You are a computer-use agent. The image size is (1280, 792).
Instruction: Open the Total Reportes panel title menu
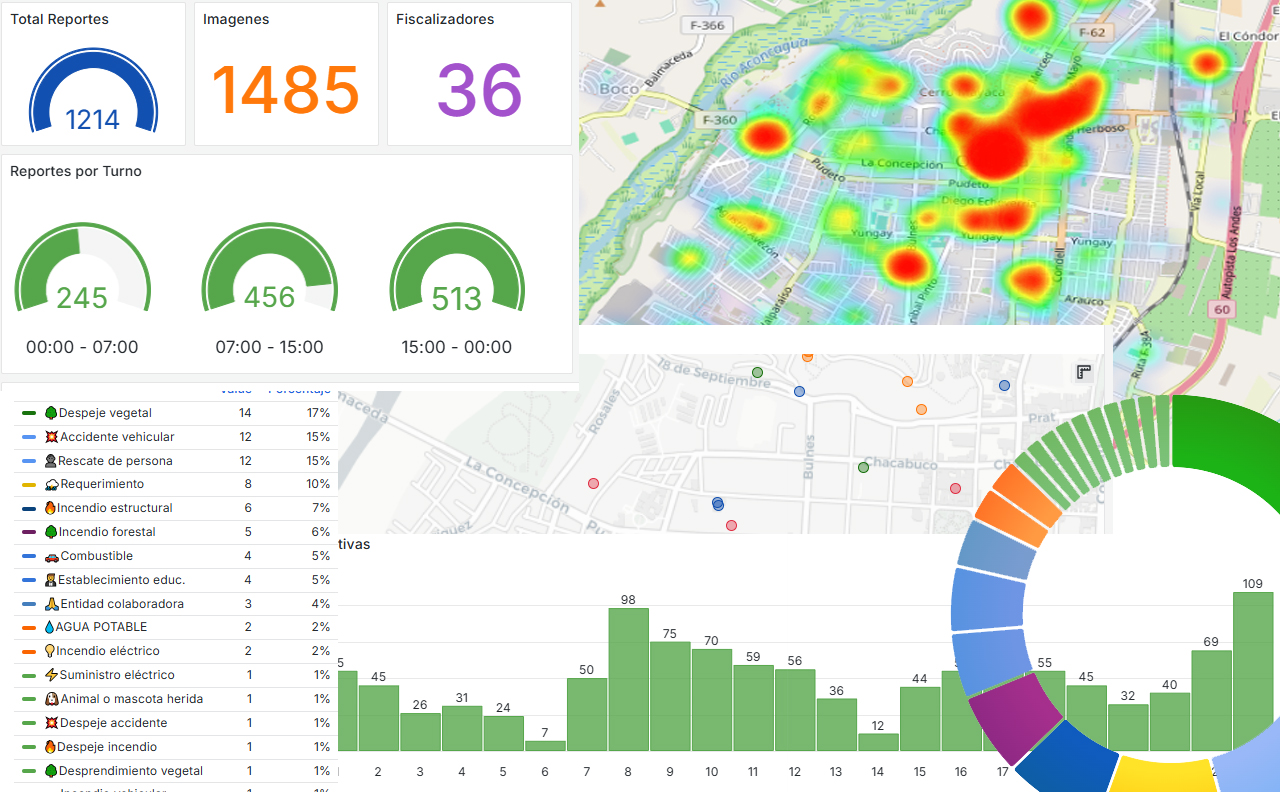coord(59,19)
